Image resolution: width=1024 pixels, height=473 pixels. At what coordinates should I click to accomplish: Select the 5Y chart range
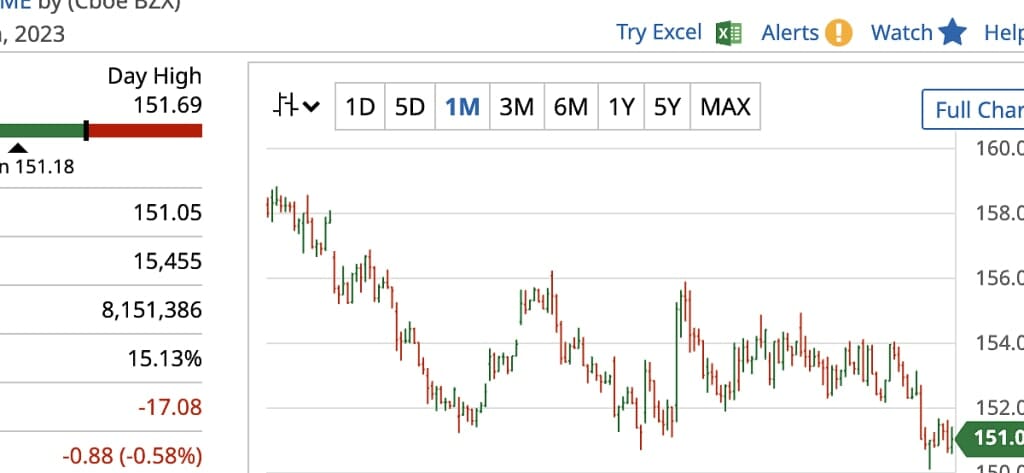click(667, 106)
